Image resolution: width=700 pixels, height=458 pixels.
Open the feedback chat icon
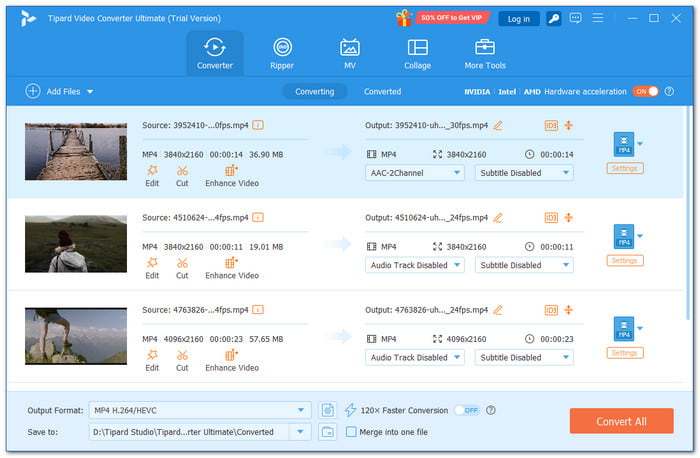pos(575,18)
